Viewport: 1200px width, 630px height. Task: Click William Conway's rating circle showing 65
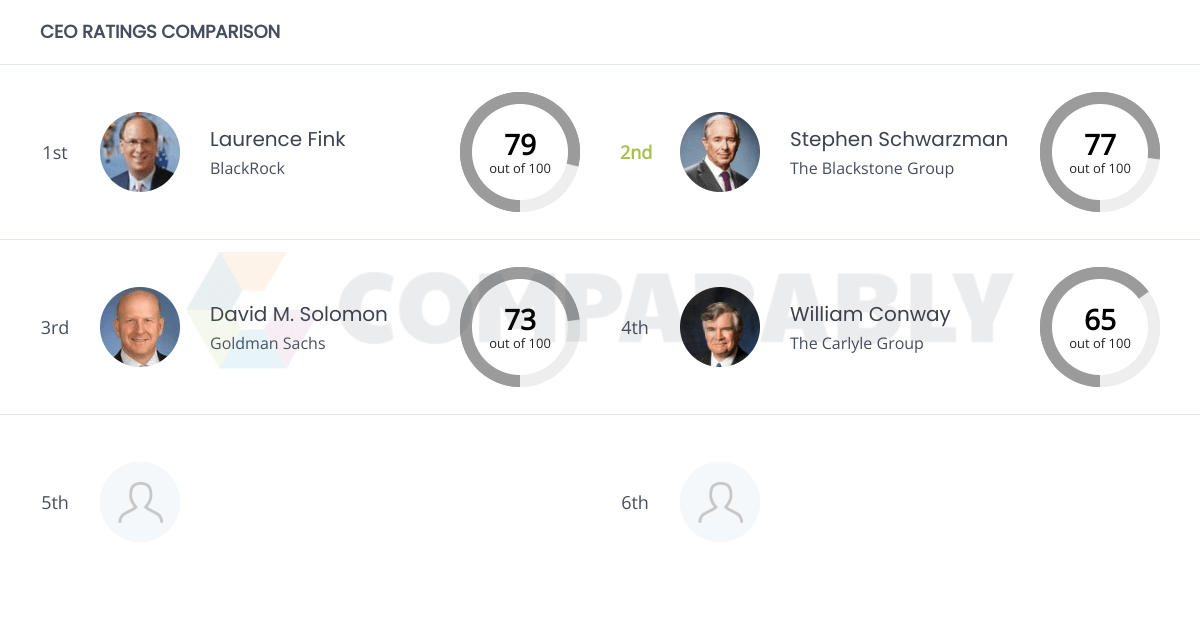[1100, 327]
